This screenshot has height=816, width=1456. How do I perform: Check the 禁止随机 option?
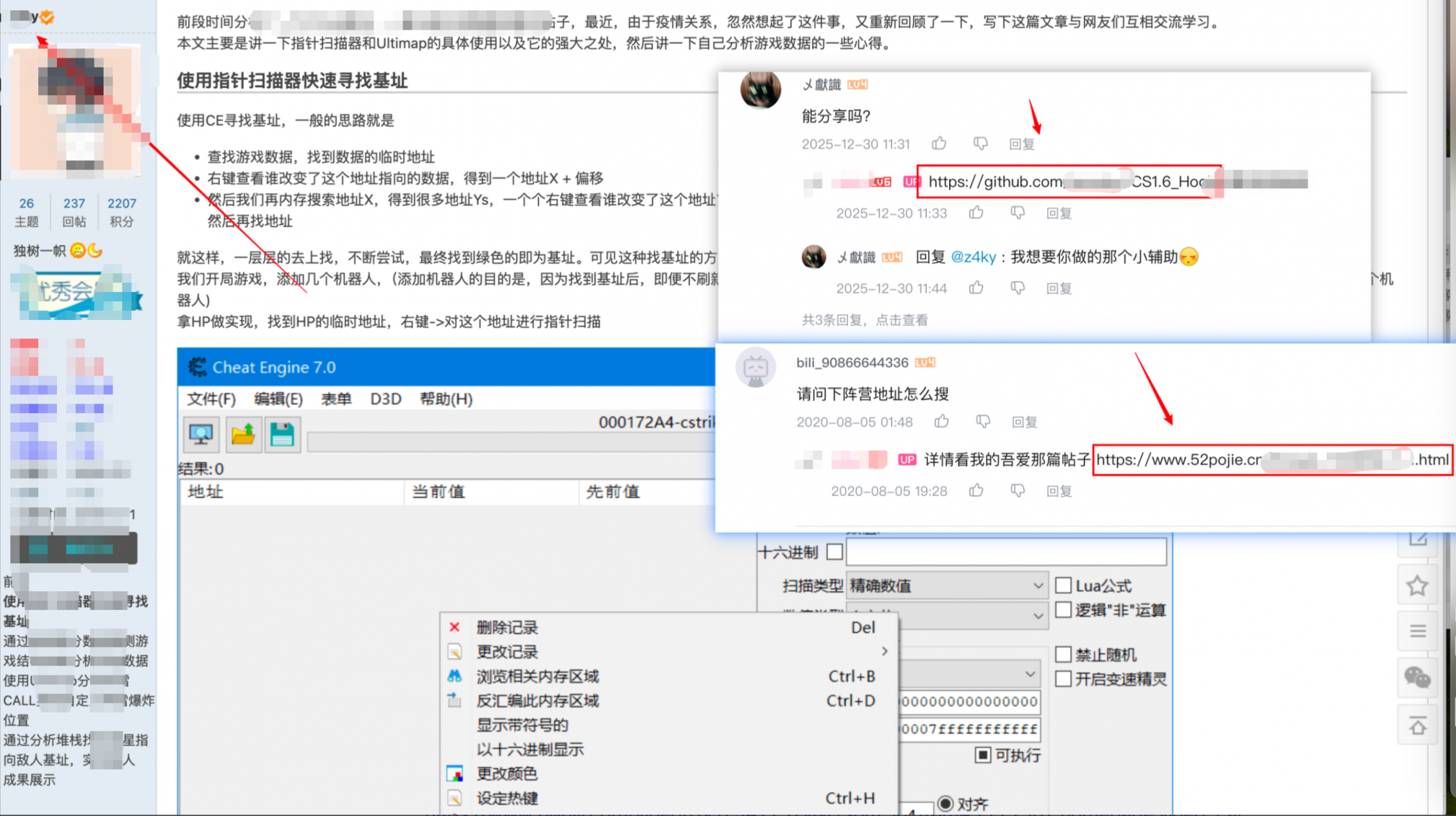(x=1063, y=654)
